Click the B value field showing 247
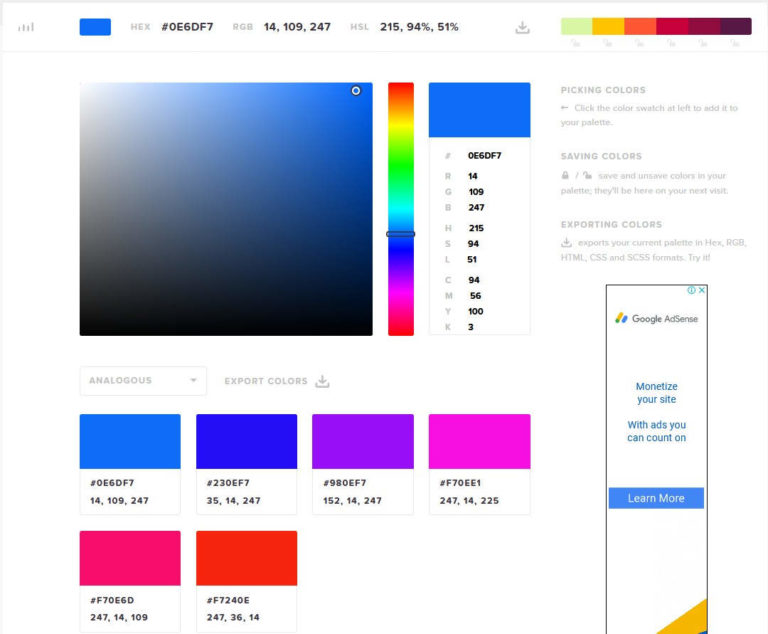This screenshot has height=634, width=768. pyautogui.click(x=476, y=207)
